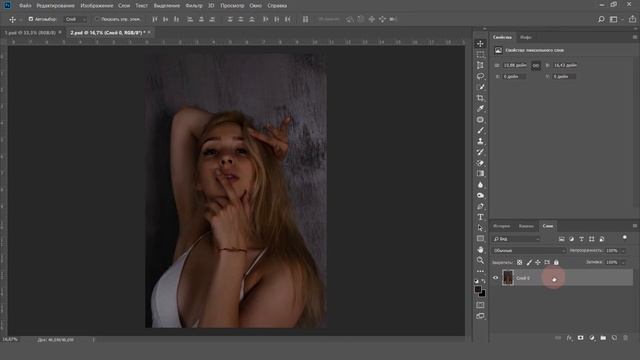The width and height of the screenshot is (640, 360).
Task: Select the Eraser tool
Action: pos(480,163)
